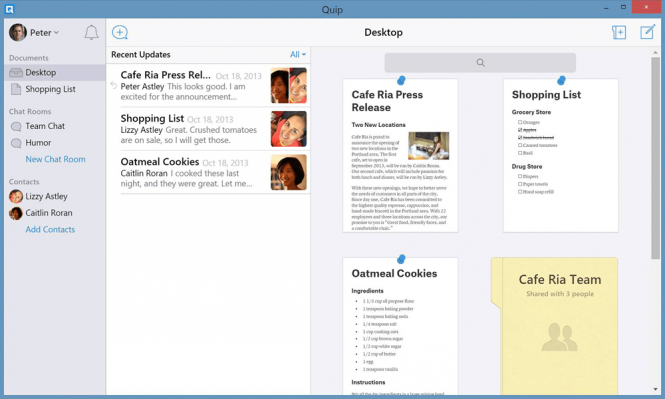
Task: Click the avatar thumbnail on Oatmeal Cookies update
Action: pos(289,172)
